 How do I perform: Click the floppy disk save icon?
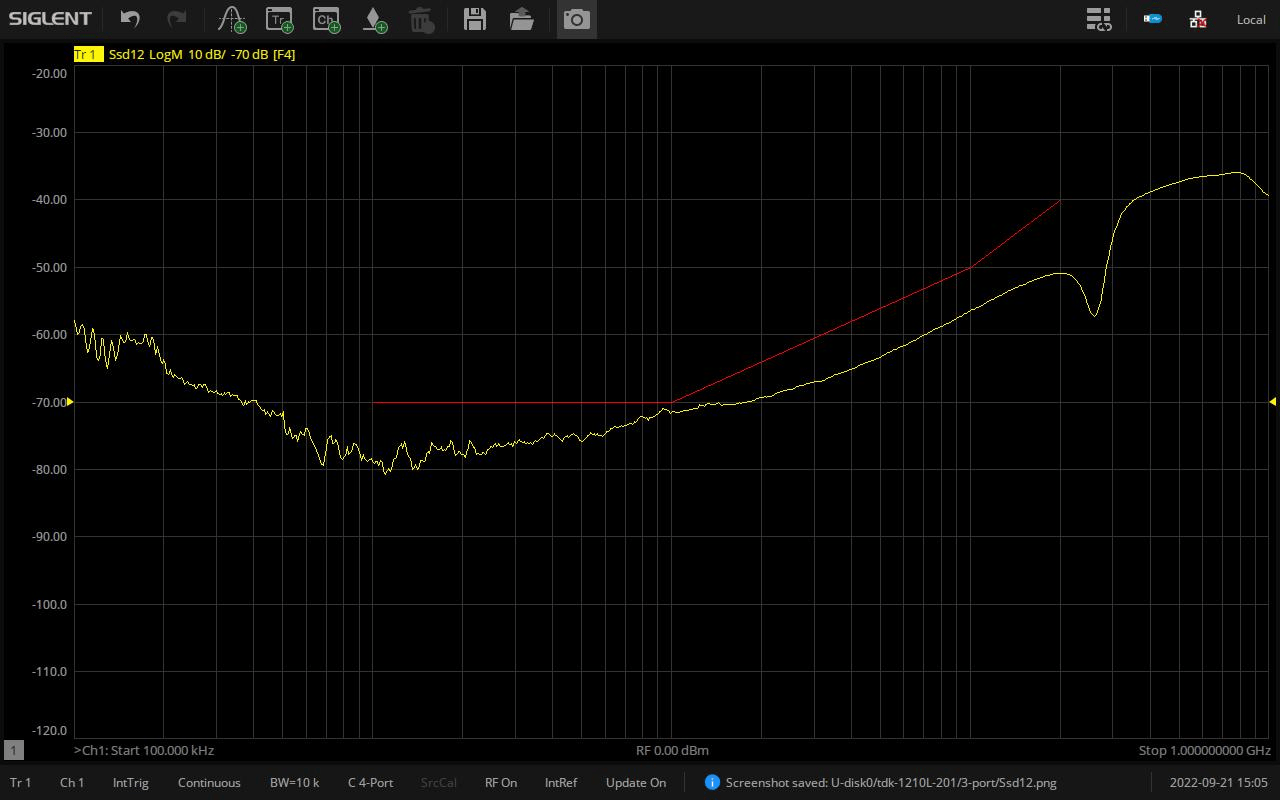coord(475,19)
